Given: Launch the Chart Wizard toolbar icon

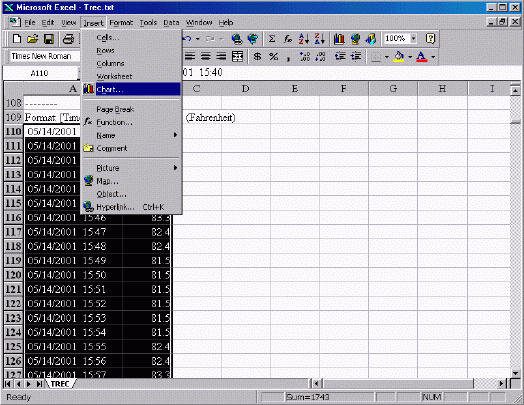Looking at the screenshot, I should (x=339, y=39).
